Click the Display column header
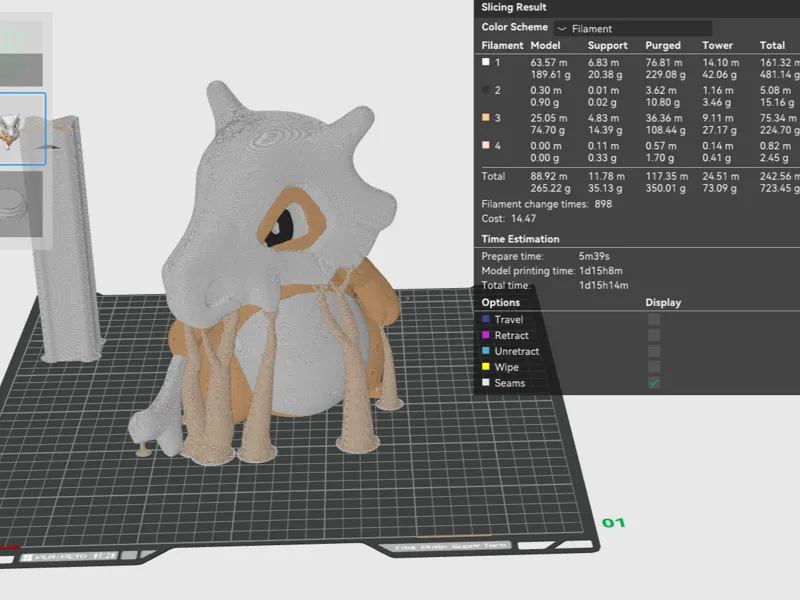This screenshot has width=800, height=600. [663, 303]
